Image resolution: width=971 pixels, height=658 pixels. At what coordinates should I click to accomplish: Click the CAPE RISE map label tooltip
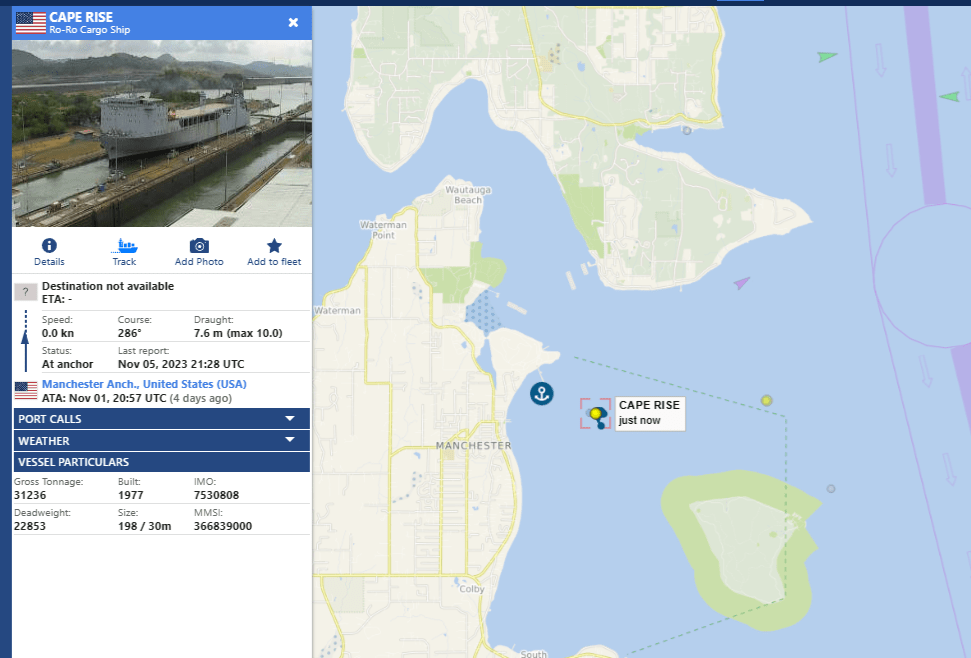click(649, 412)
